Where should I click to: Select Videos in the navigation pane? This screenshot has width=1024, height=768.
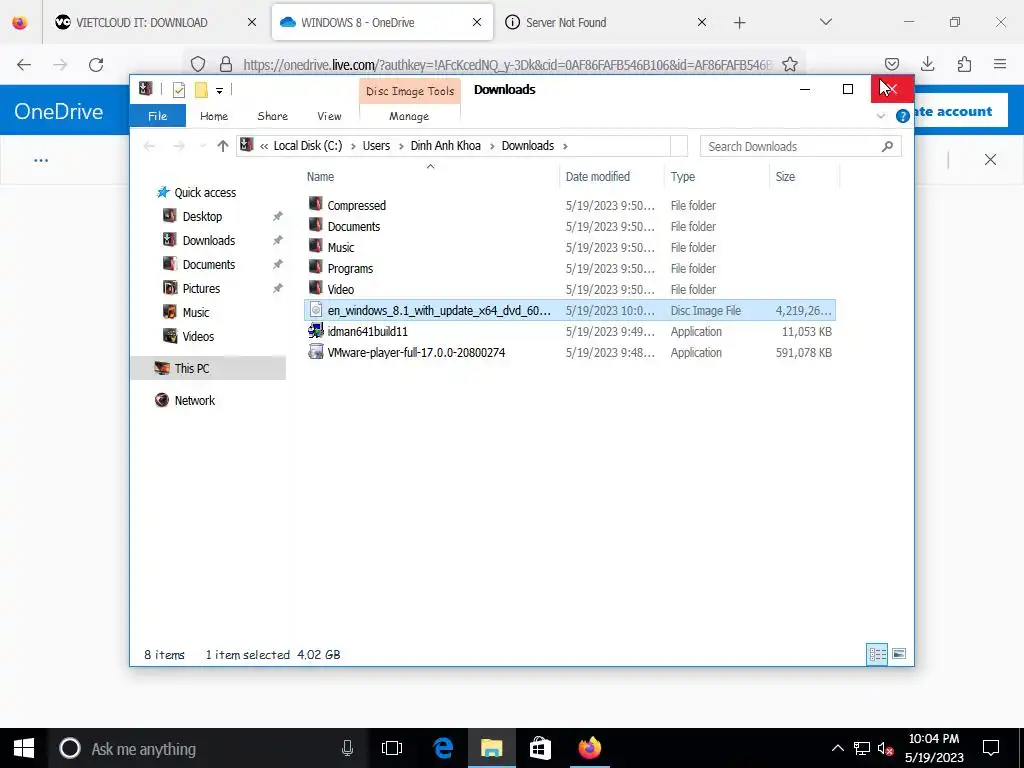(198, 336)
